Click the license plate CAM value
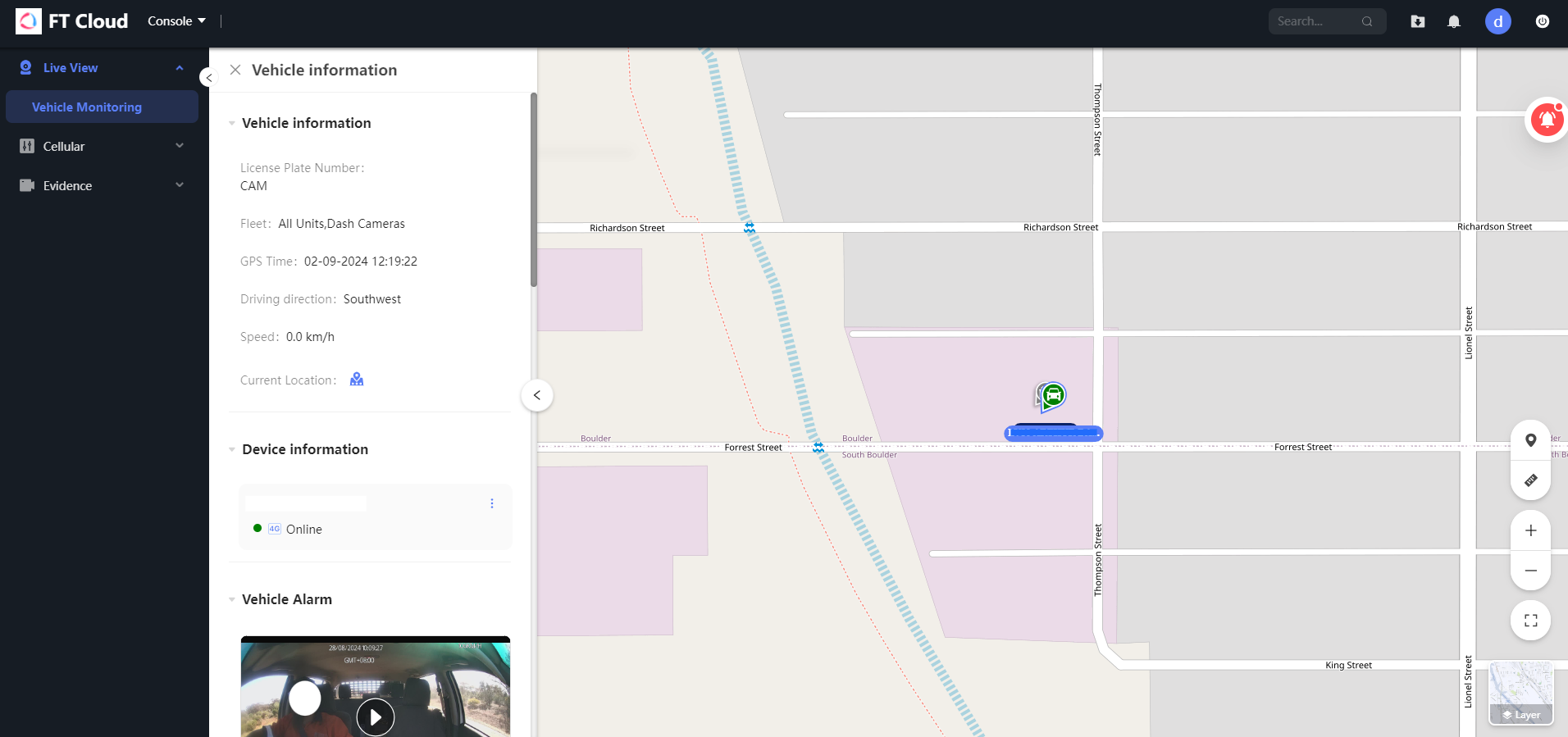 [x=253, y=186]
